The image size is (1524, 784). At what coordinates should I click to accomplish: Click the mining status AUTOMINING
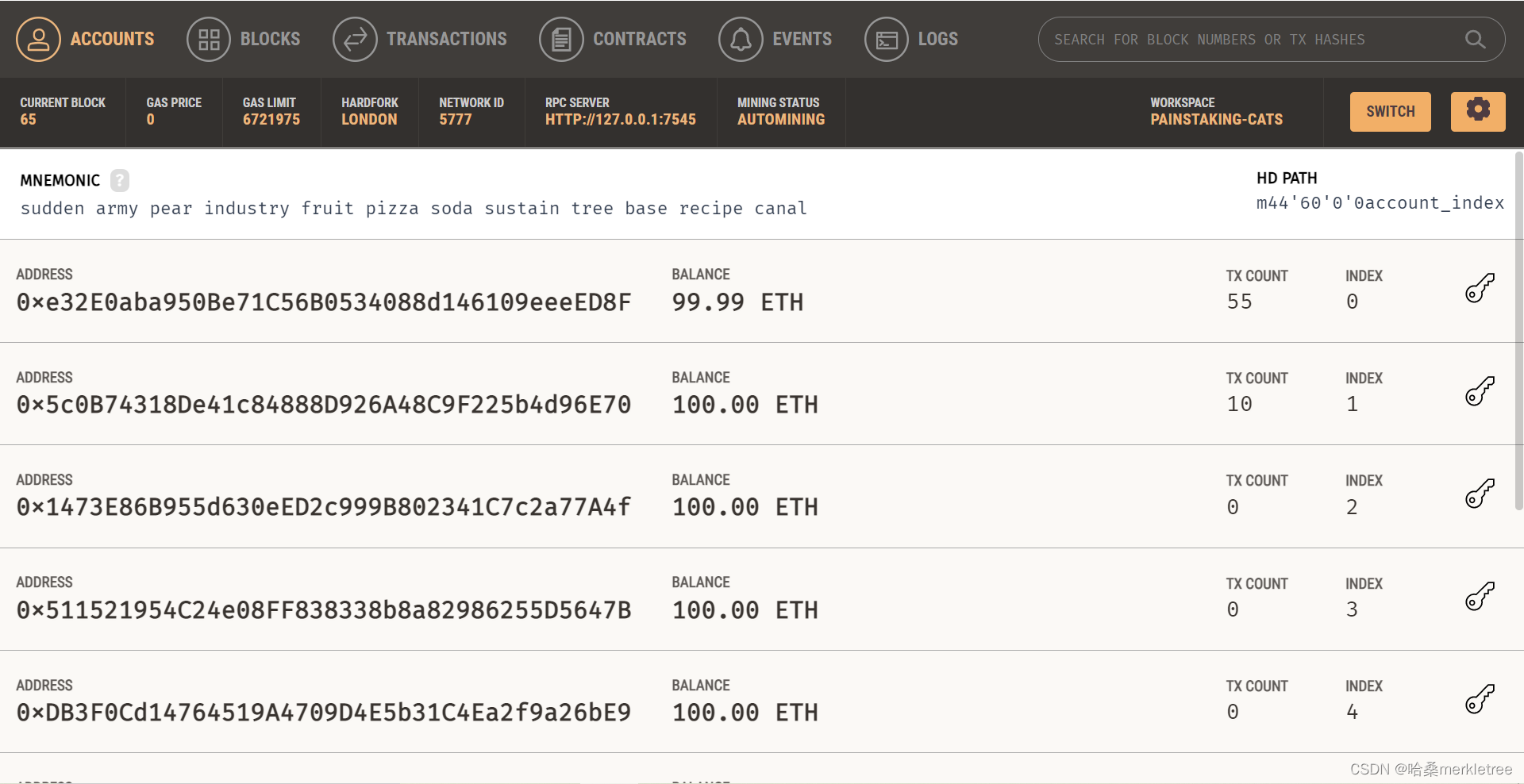click(781, 120)
